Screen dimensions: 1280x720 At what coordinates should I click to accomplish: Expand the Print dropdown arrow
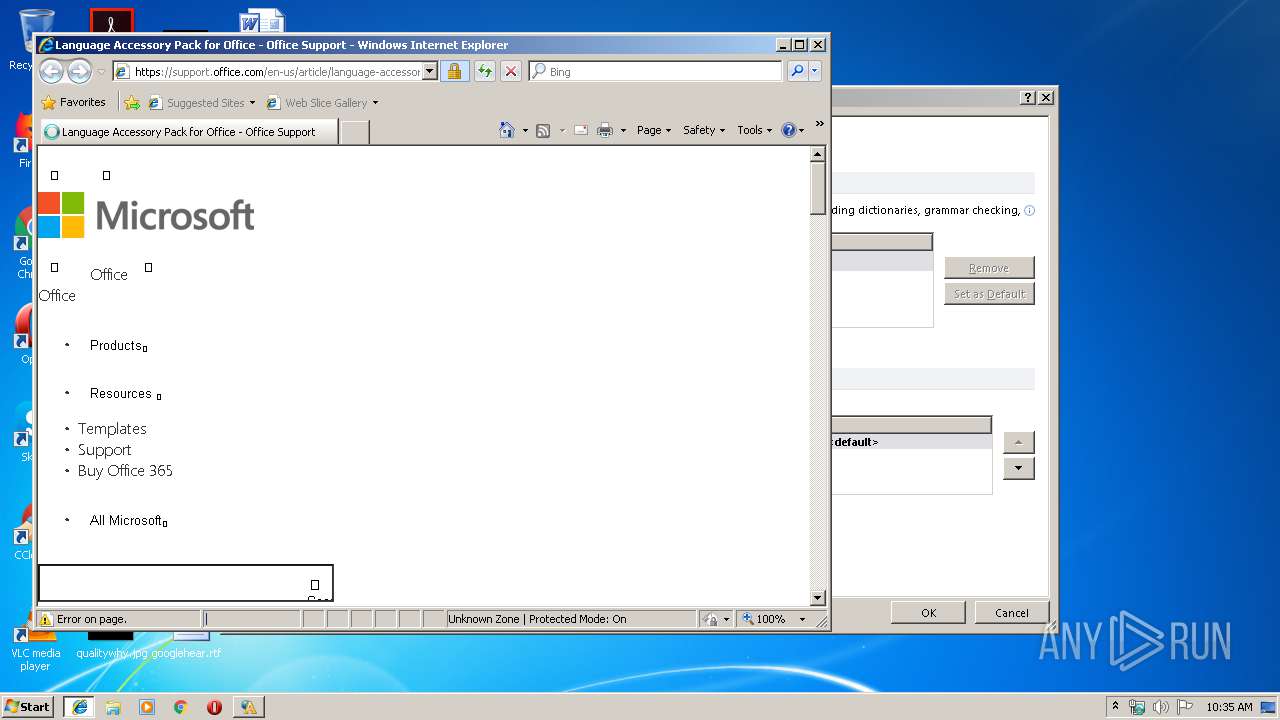coord(623,130)
